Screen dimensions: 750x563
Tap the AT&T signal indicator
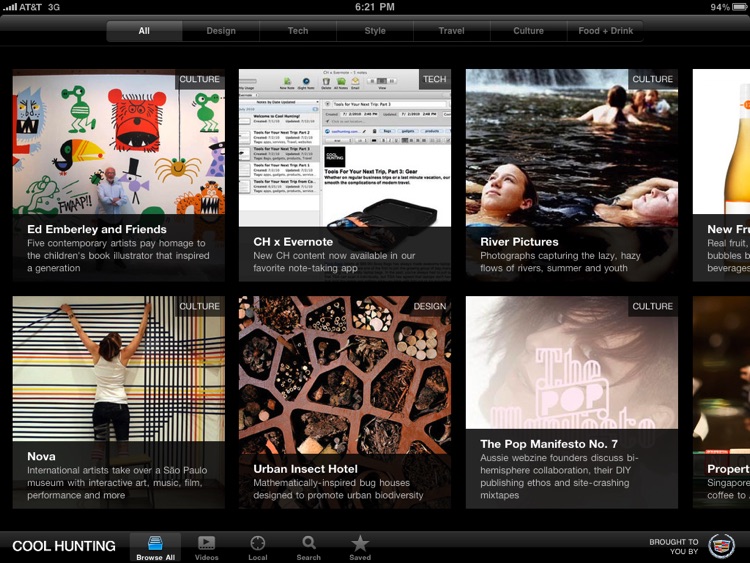pos(31,7)
